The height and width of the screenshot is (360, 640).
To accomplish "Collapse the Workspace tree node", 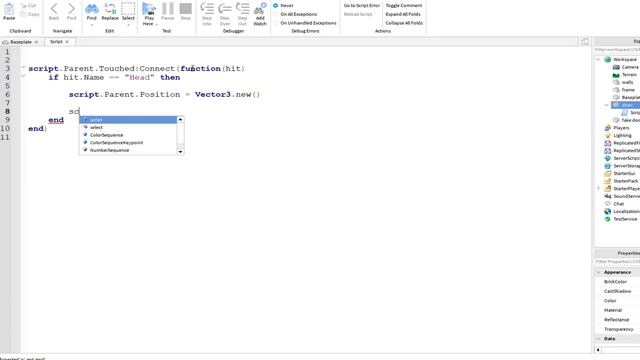I will tap(598, 60).
